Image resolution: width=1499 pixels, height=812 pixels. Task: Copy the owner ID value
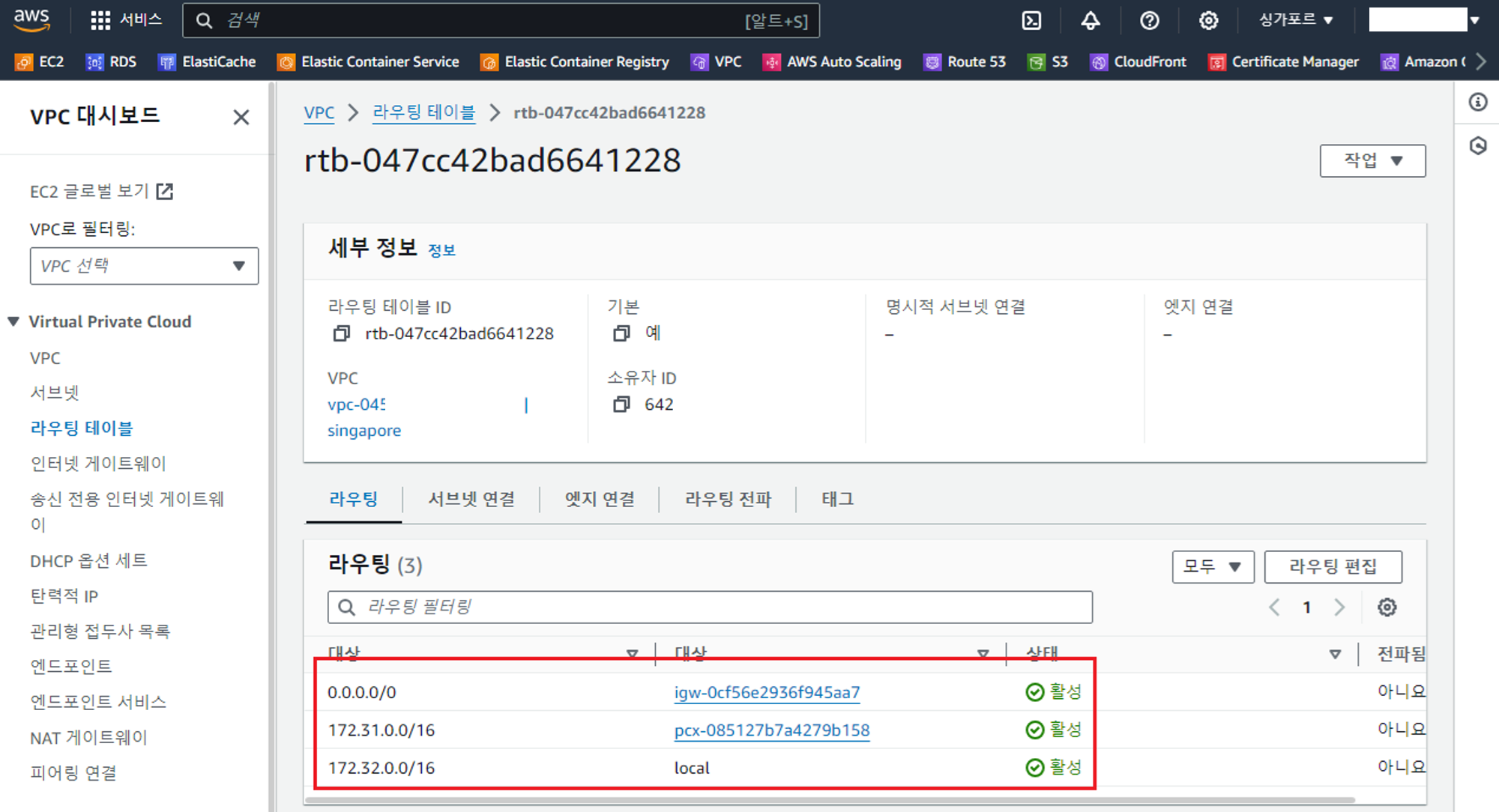(x=621, y=405)
